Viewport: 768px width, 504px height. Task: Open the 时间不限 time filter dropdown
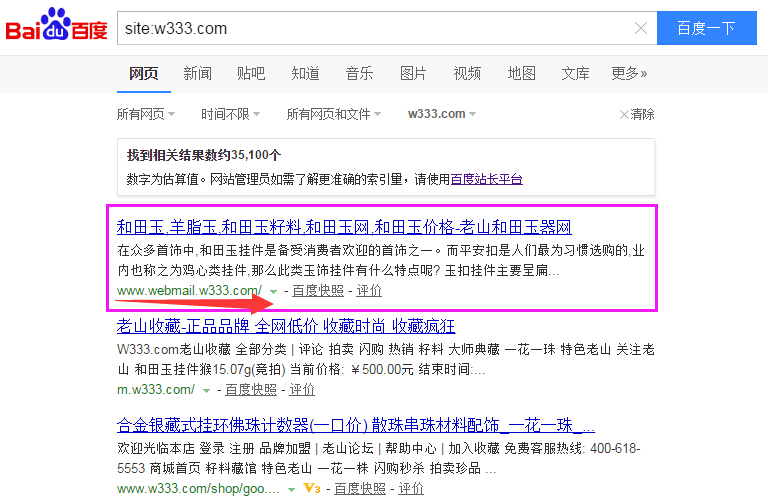click(x=229, y=114)
